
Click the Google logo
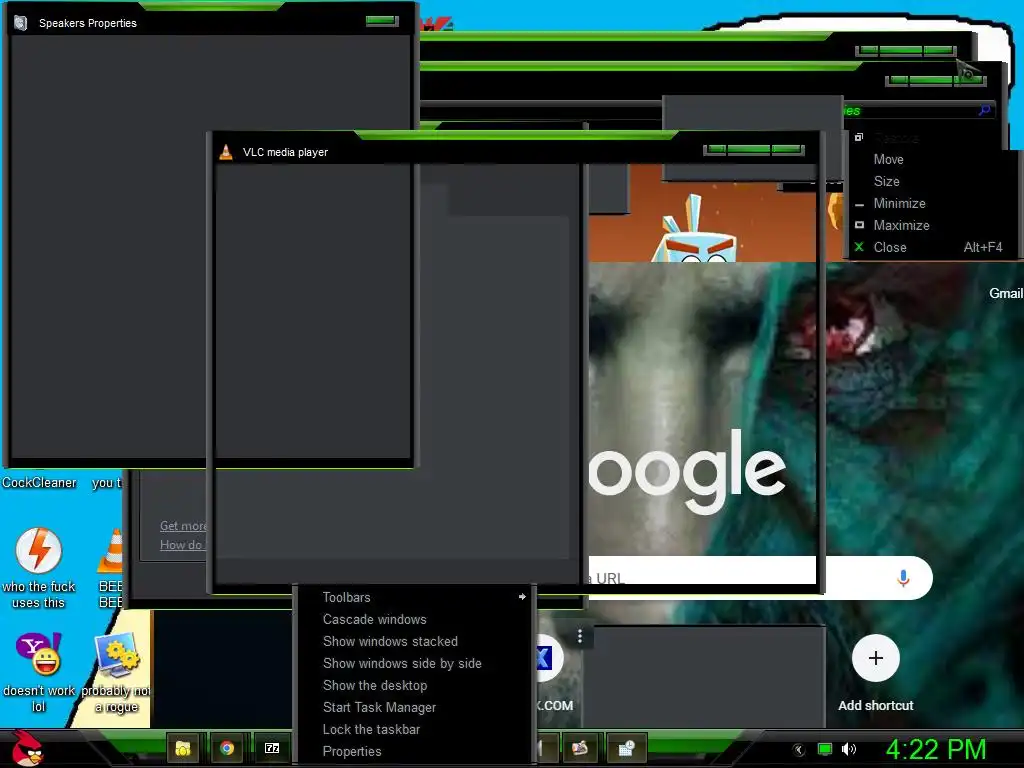[x=687, y=472]
